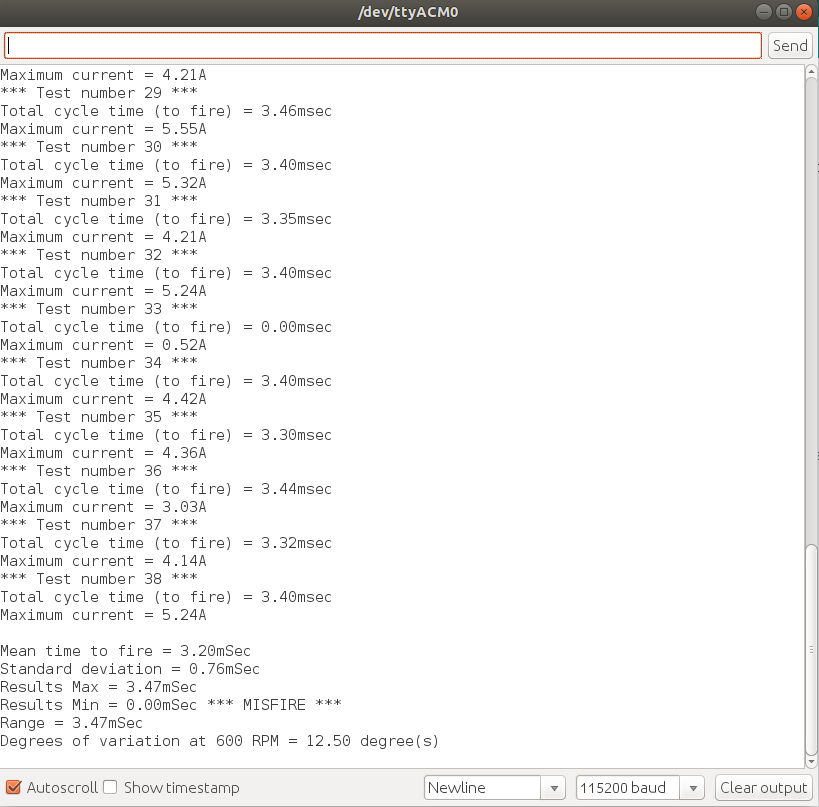
Task: Click the Mean time to fire line
Action: click(125, 651)
